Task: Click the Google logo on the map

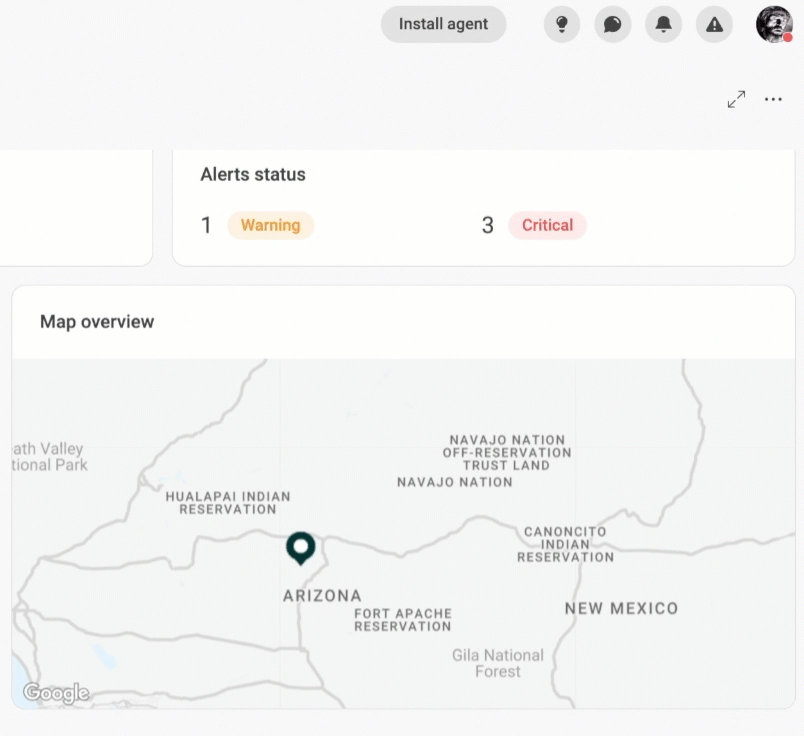Action: click(56, 693)
